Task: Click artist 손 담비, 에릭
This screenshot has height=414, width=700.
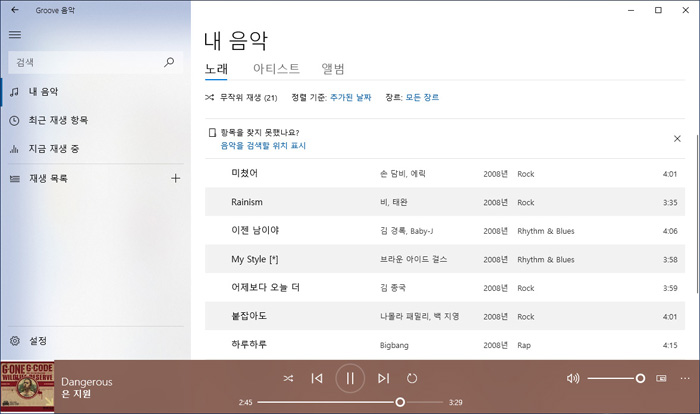Action: (403, 174)
